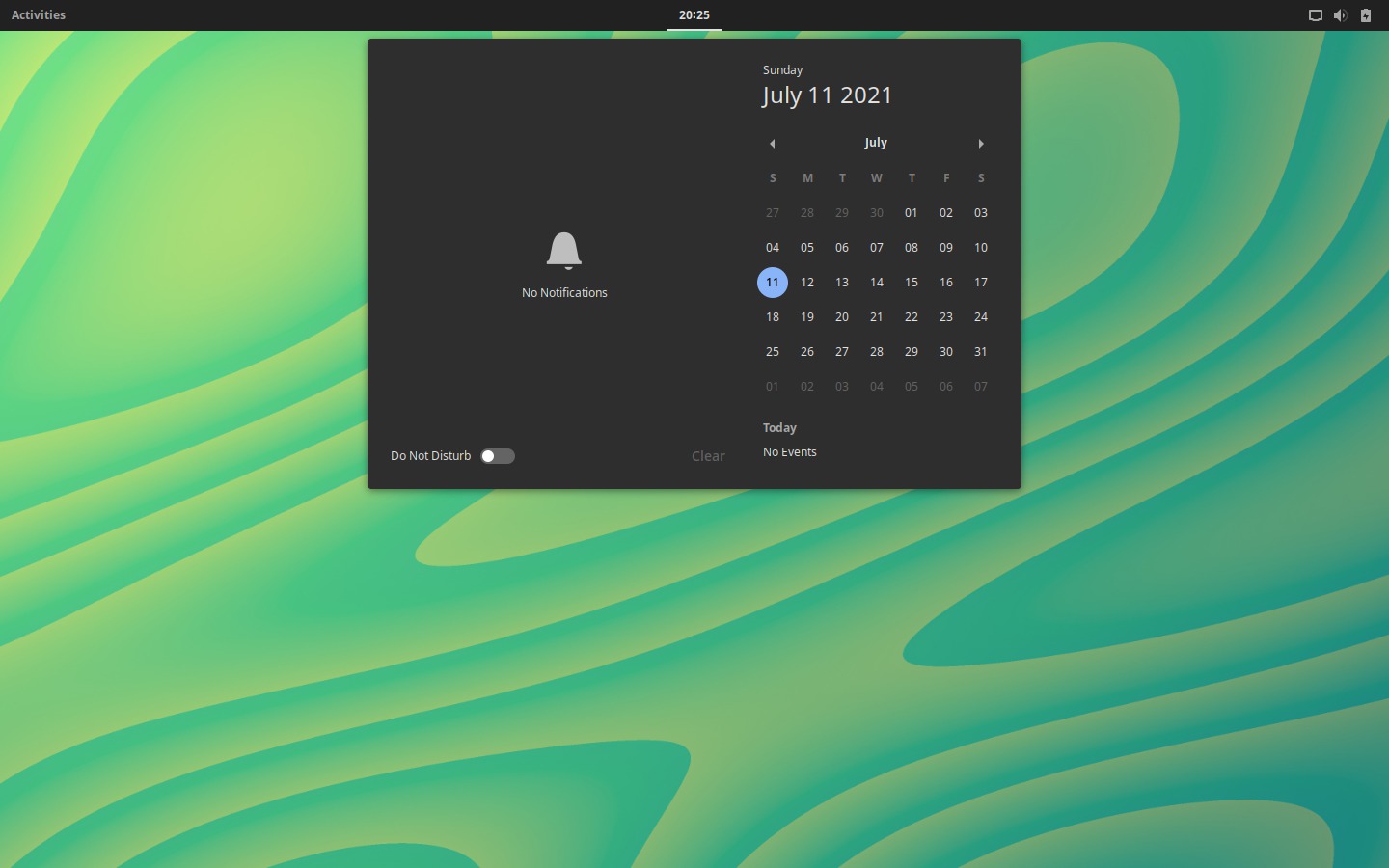Screen dimensions: 1389x868
Task: Click the notification bell icon
Action: click(x=564, y=251)
